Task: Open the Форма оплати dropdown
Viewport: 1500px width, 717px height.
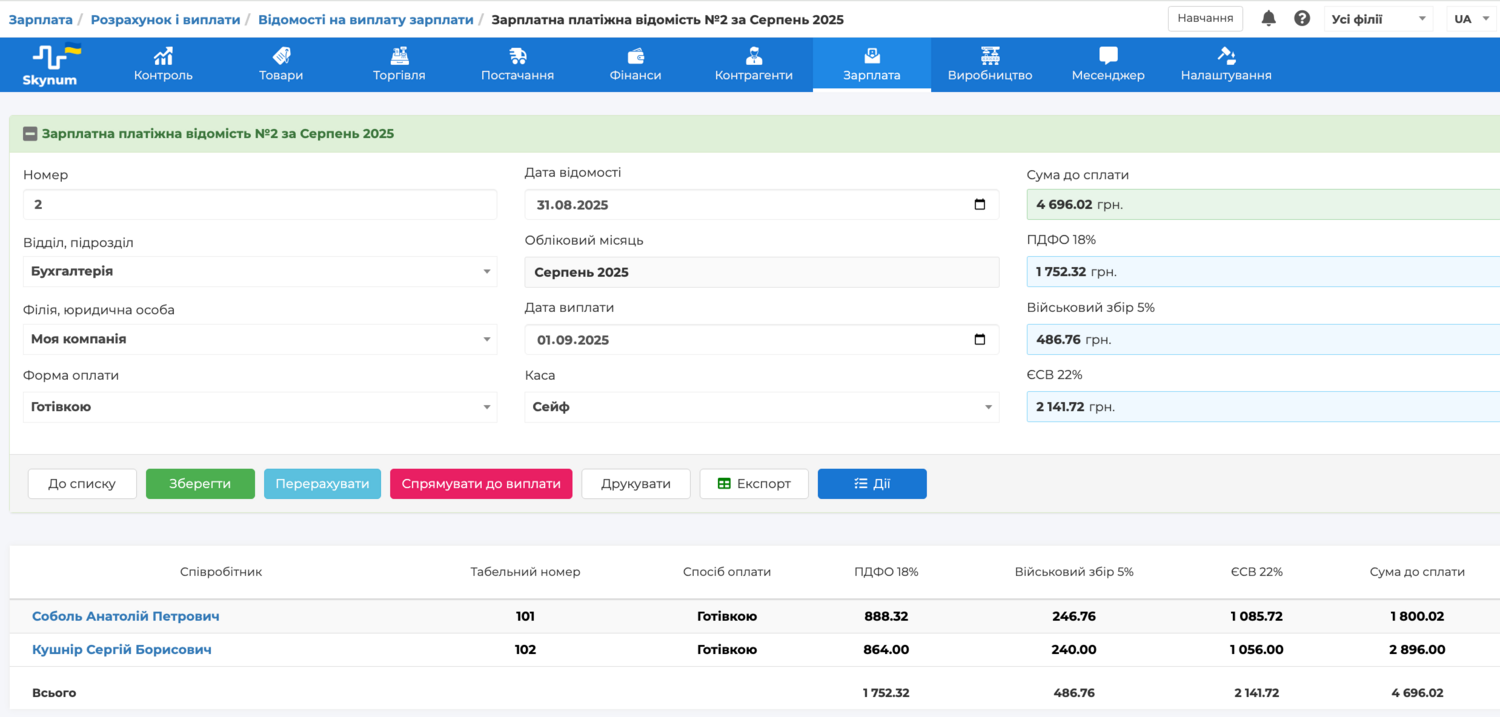Action: [487, 407]
